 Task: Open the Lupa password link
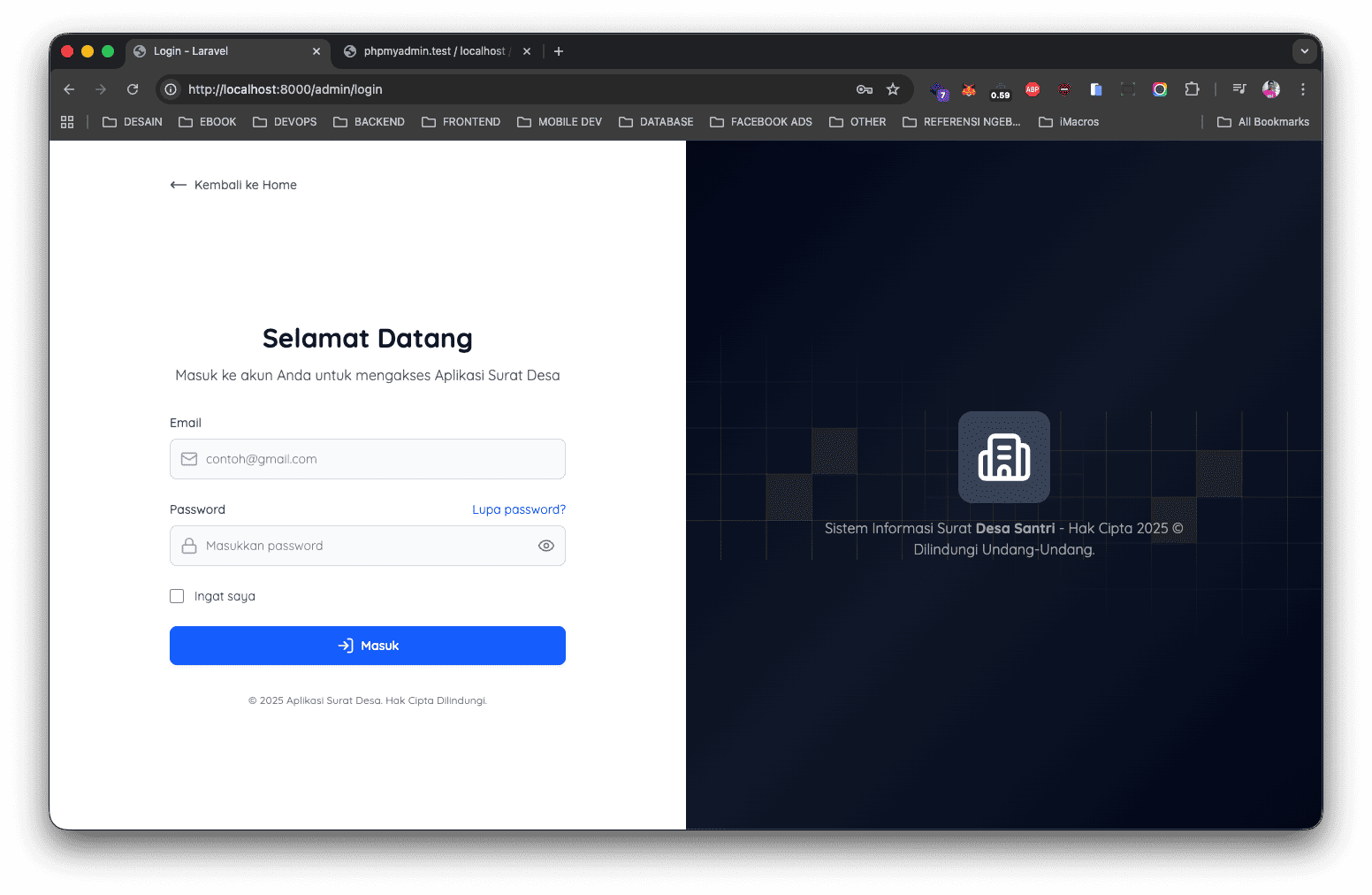click(519, 509)
